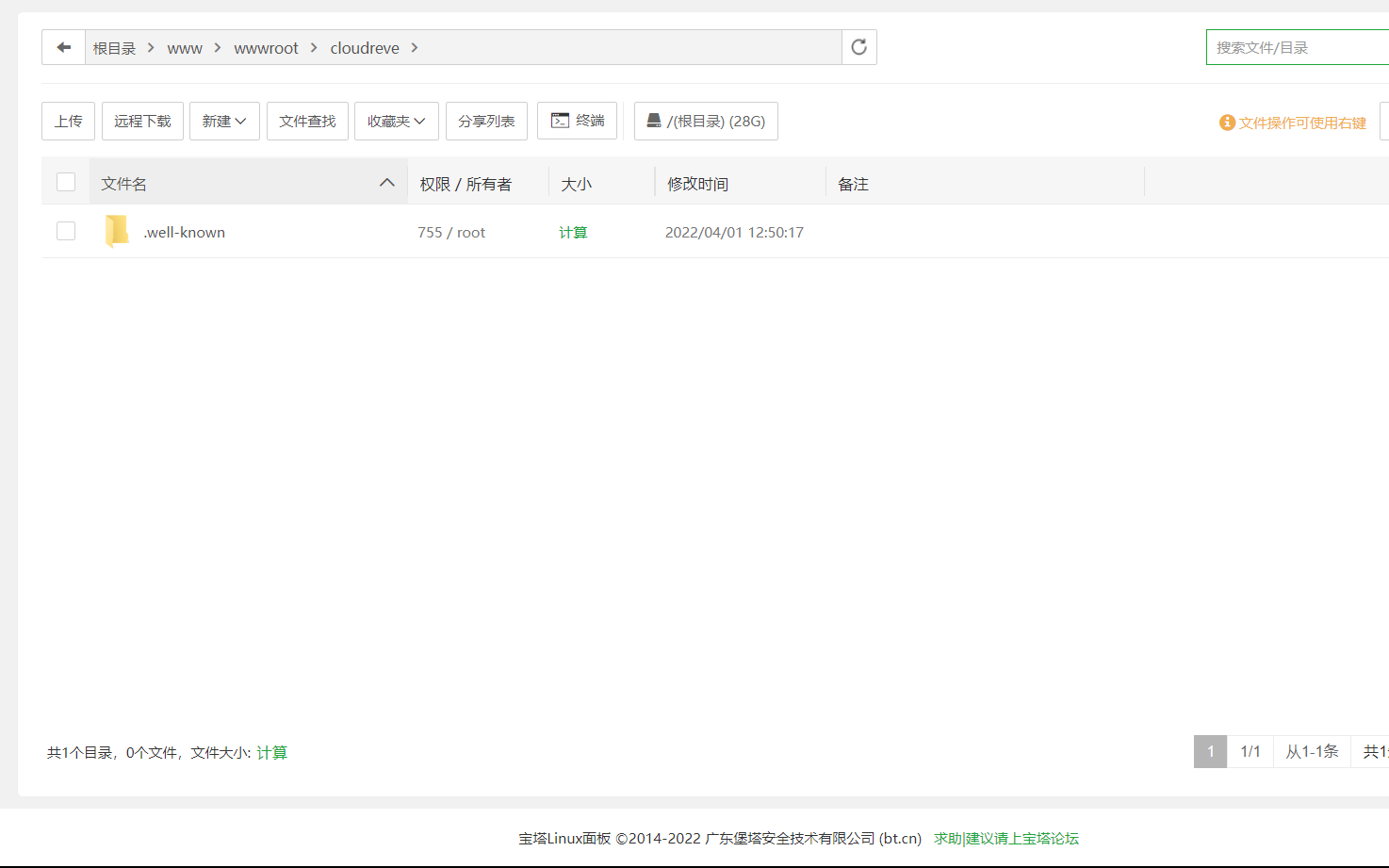This screenshot has height=868, width=1389.
Task: Expand breadcrumb item cloudreve
Action: pyautogui.click(x=365, y=47)
